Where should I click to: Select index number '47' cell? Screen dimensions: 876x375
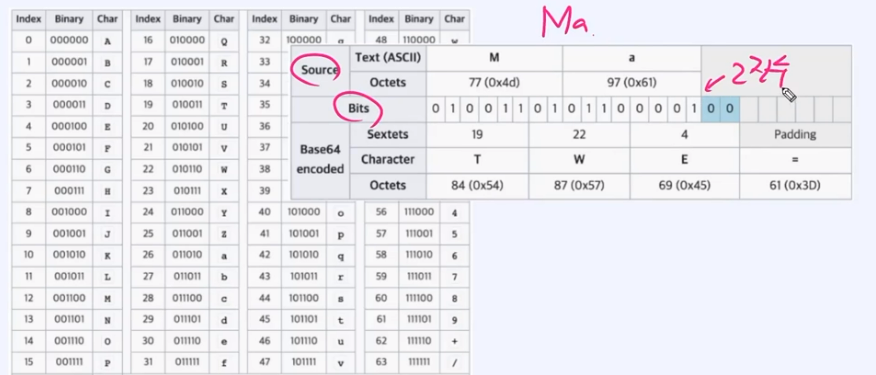[265, 362]
